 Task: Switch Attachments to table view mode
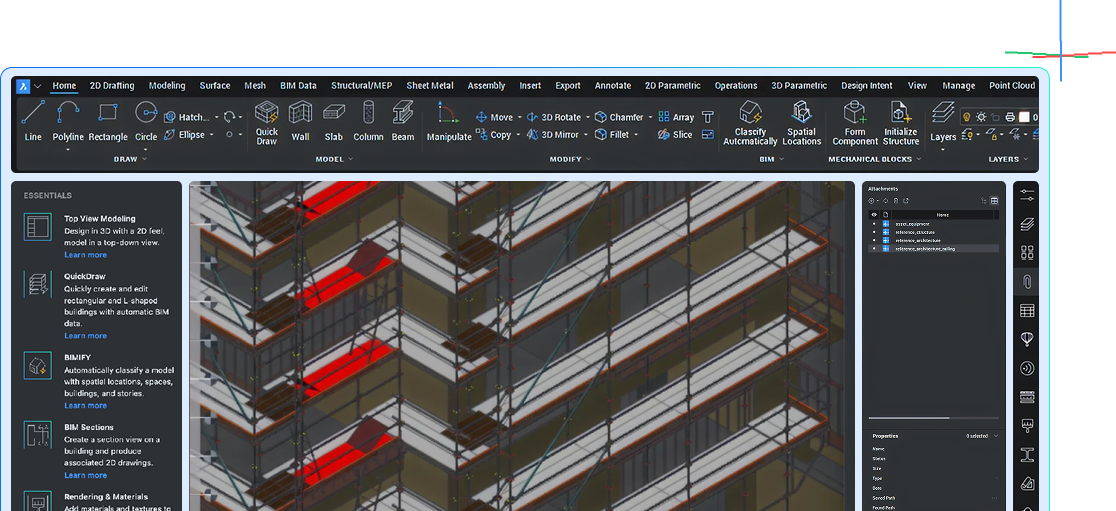pyautogui.click(x=994, y=201)
